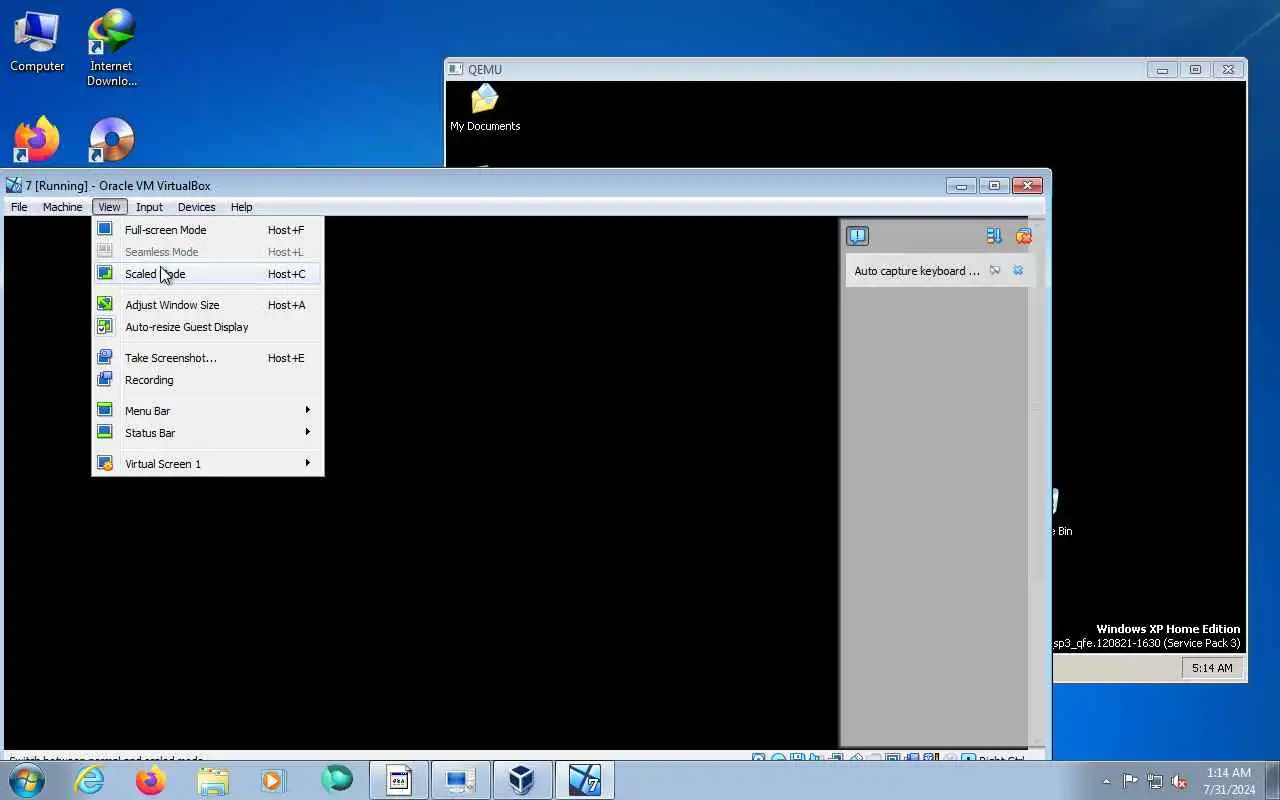Screen dimensions: 1280x800
Task: Click the notification center exclamation icon
Action: (x=857, y=236)
